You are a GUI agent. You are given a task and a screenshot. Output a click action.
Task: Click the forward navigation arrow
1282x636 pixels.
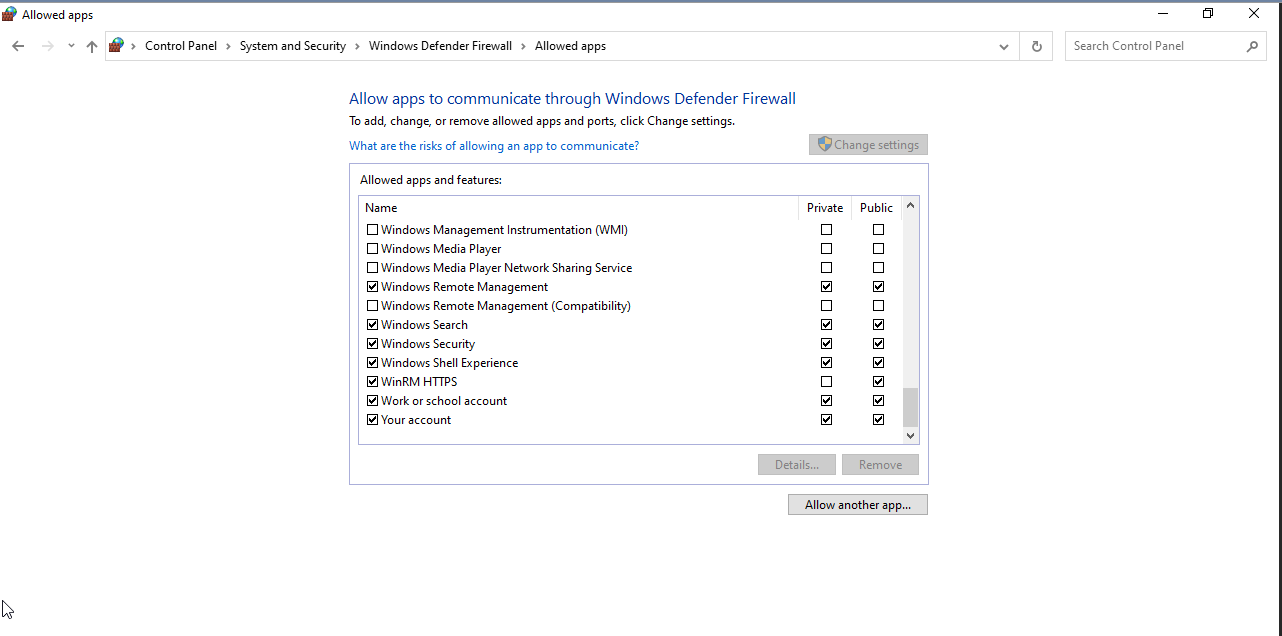(47, 46)
